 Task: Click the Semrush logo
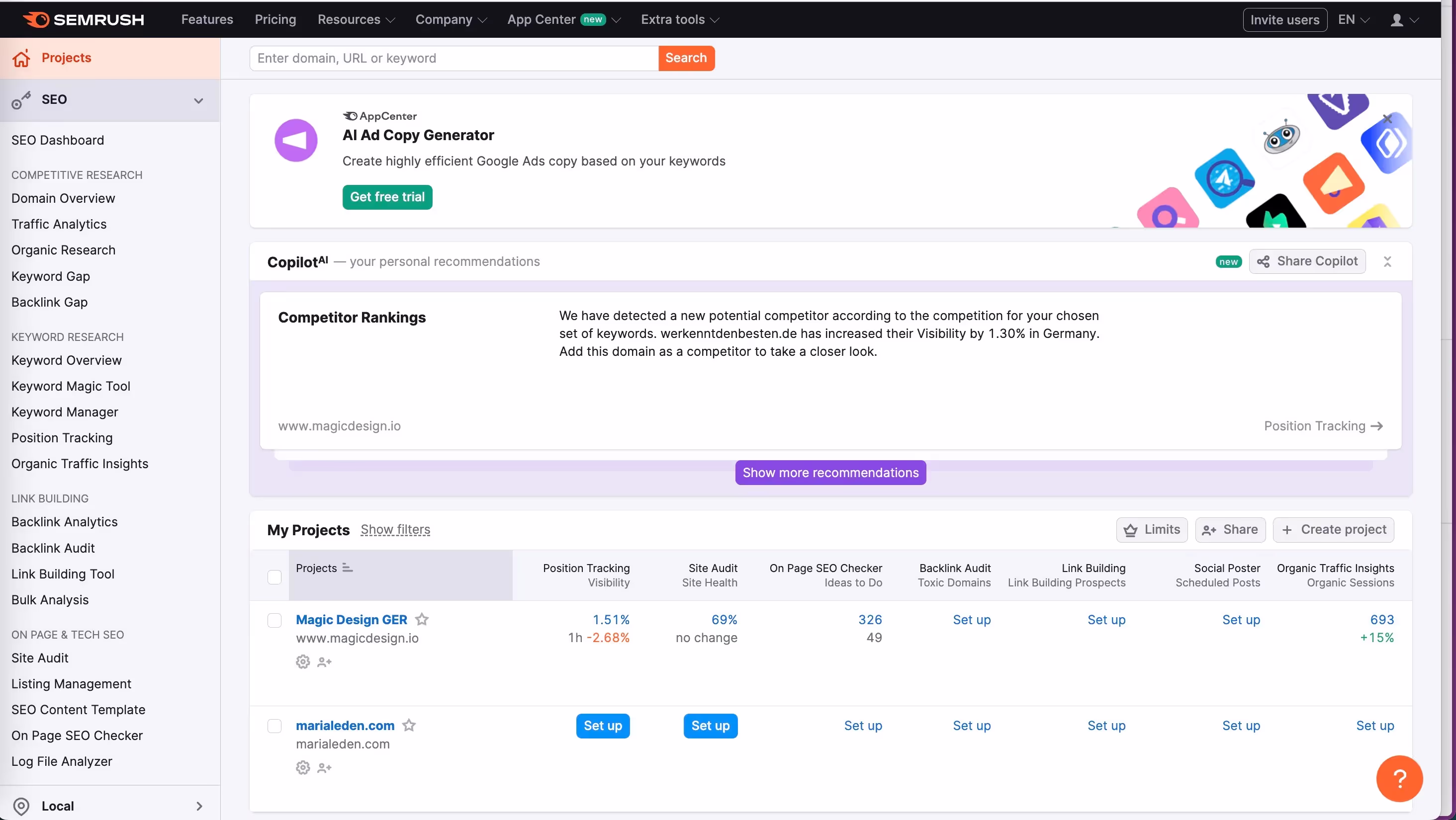pos(84,20)
